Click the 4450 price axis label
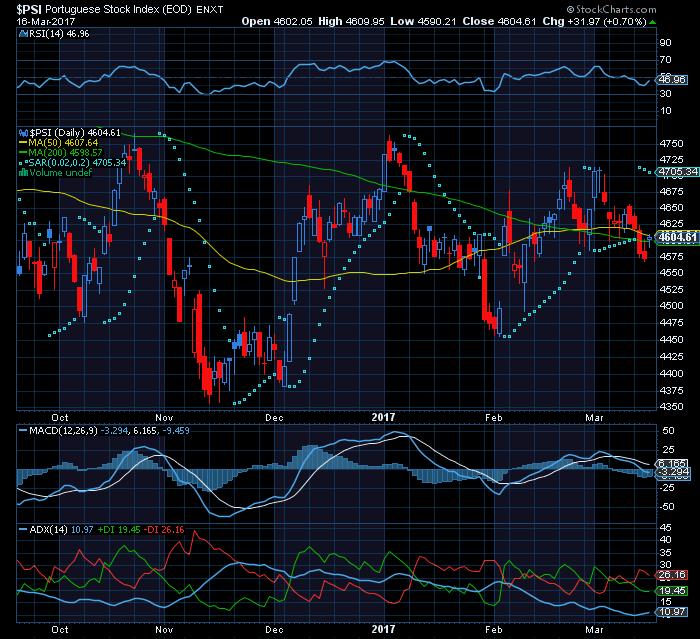This screenshot has width=700, height=639. pyautogui.click(x=671, y=340)
